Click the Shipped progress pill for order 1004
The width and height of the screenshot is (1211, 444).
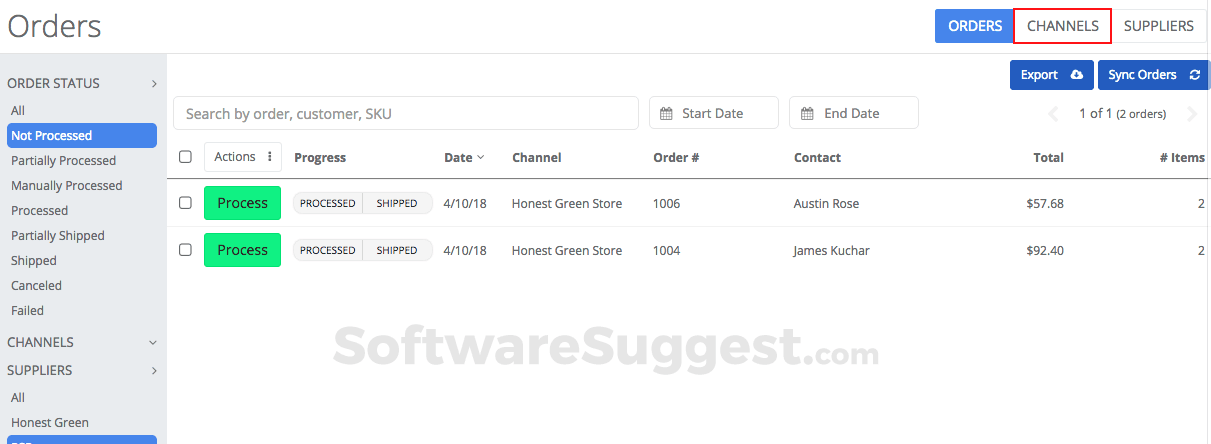click(x=397, y=250)
